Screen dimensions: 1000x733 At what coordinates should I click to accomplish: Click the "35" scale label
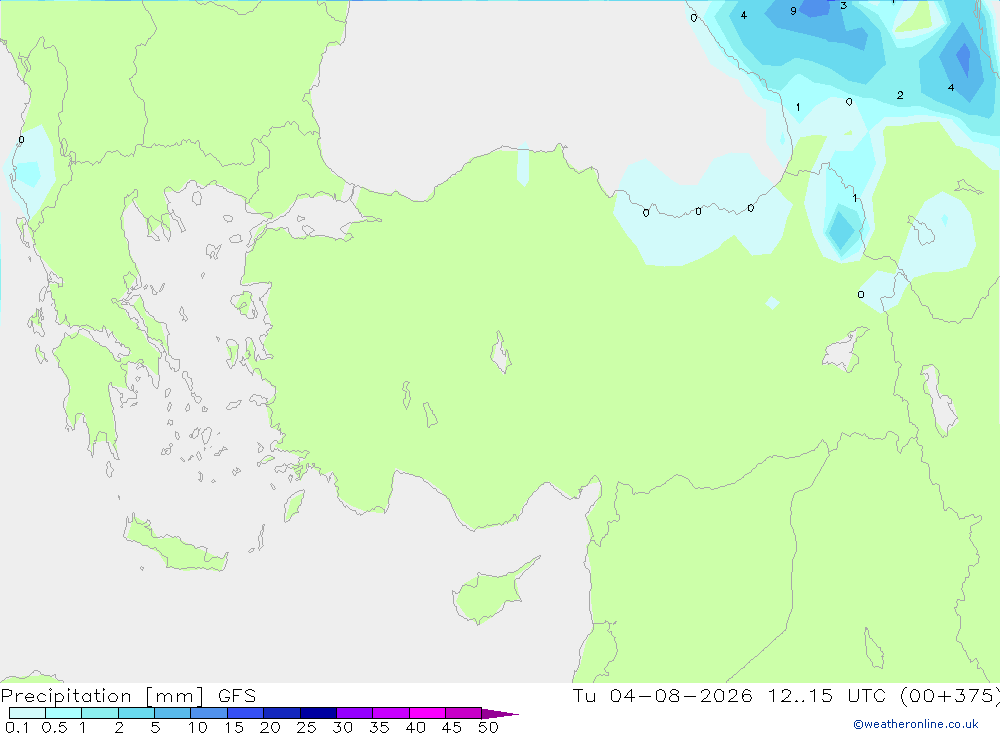point(379,727)
